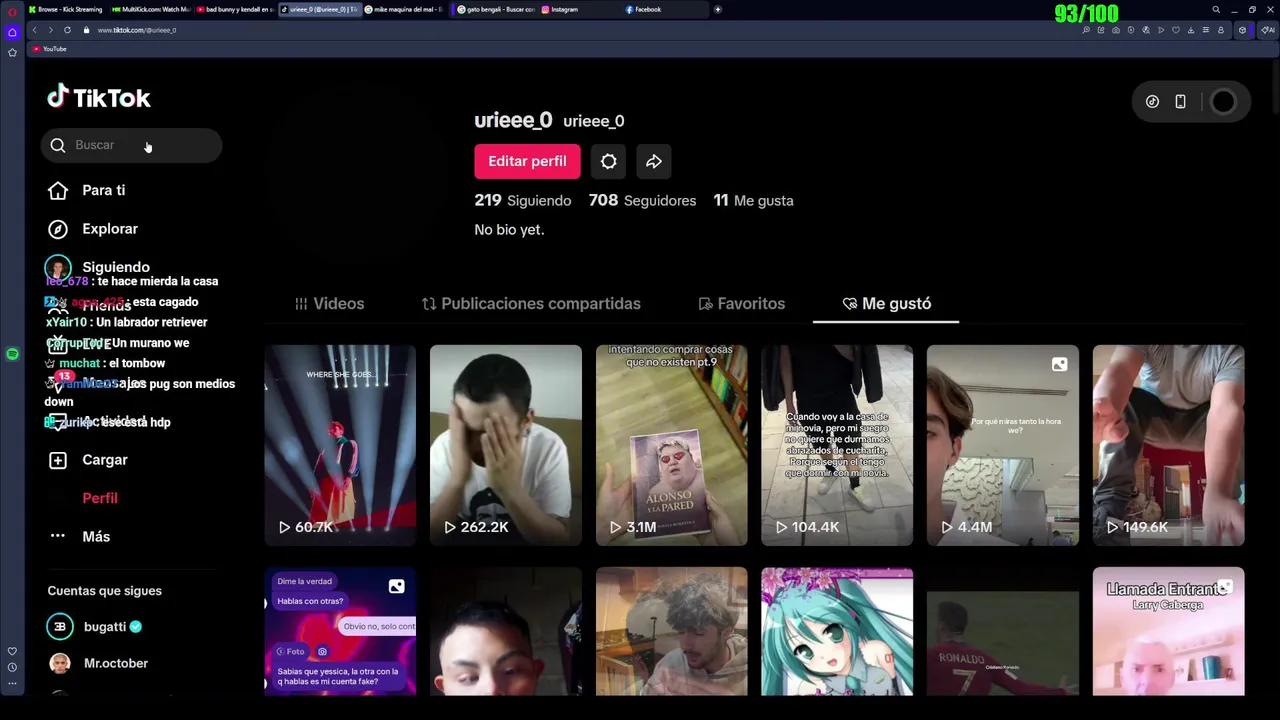Viewport: 1280px width, 720px height.
Task: Click the magnifier icon in Buscar field
Action: point(58,145)
